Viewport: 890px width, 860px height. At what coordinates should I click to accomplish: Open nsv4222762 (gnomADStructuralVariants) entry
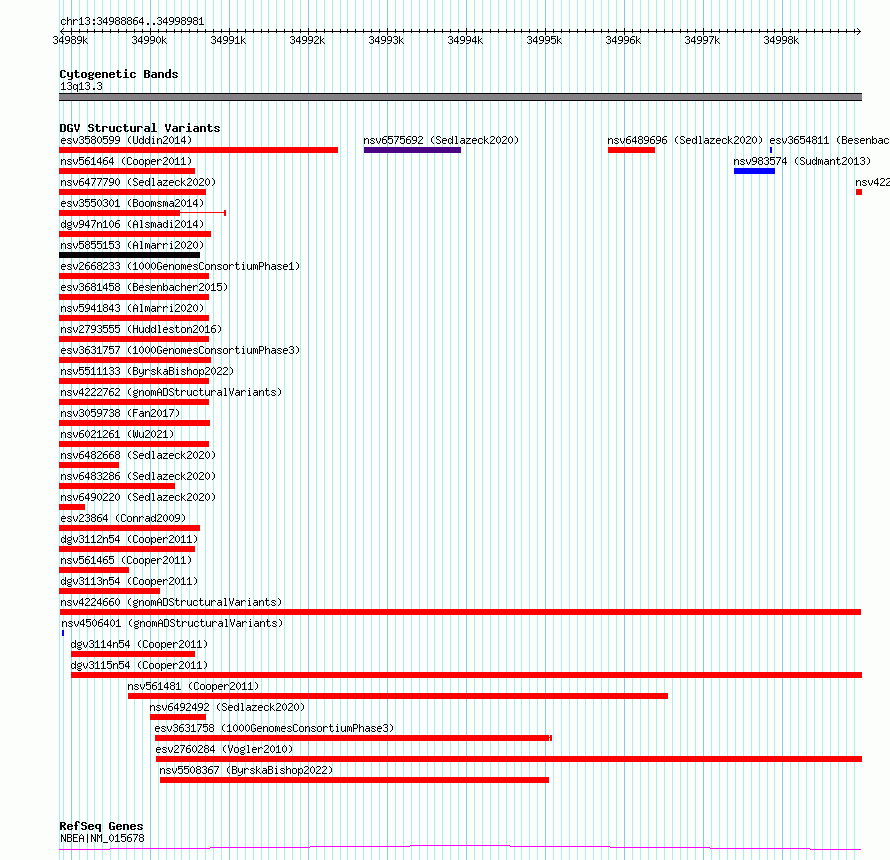[171, 392]
